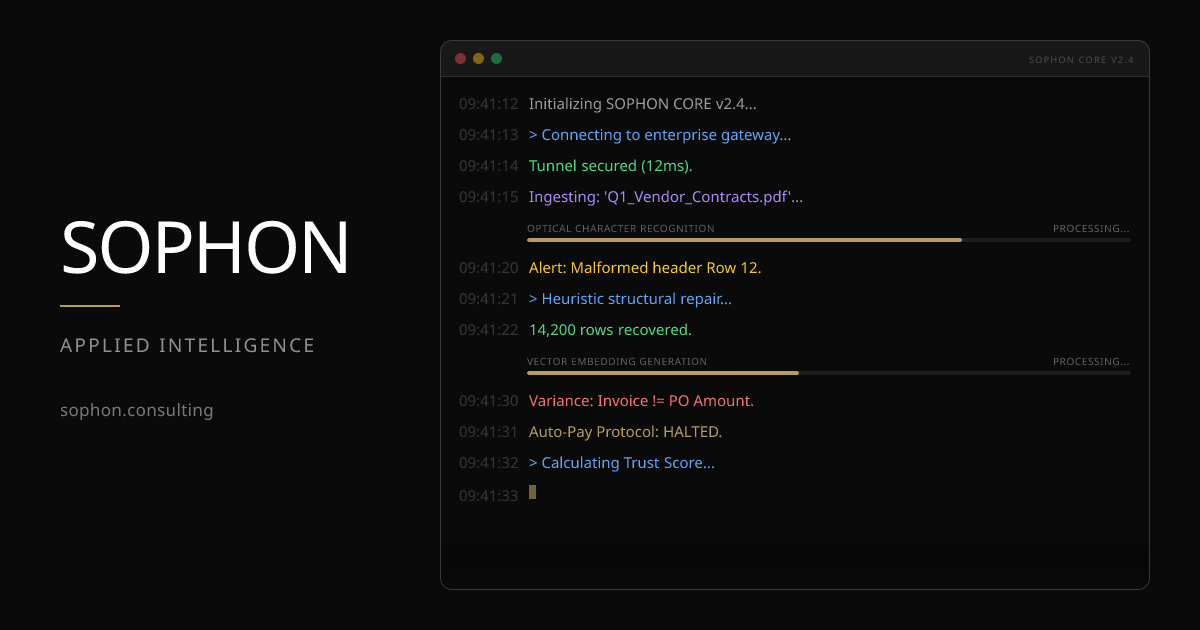
Task: Click the APPLIED INTELLIGENCE tagline
Action: [x=188, y=345]
